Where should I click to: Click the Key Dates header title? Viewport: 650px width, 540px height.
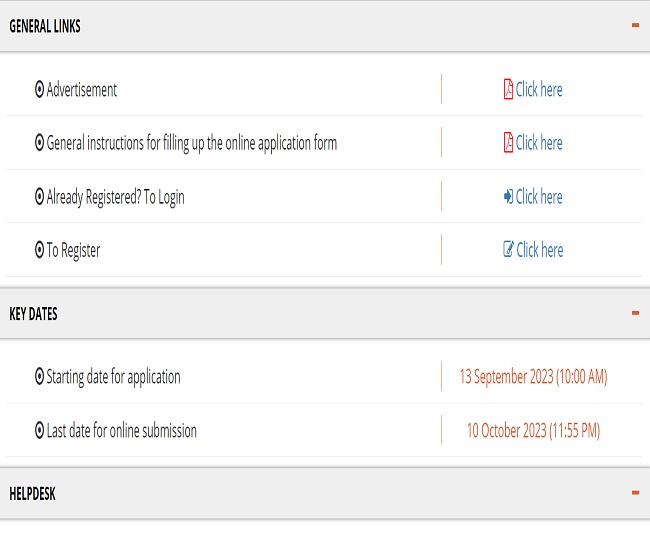33,314
